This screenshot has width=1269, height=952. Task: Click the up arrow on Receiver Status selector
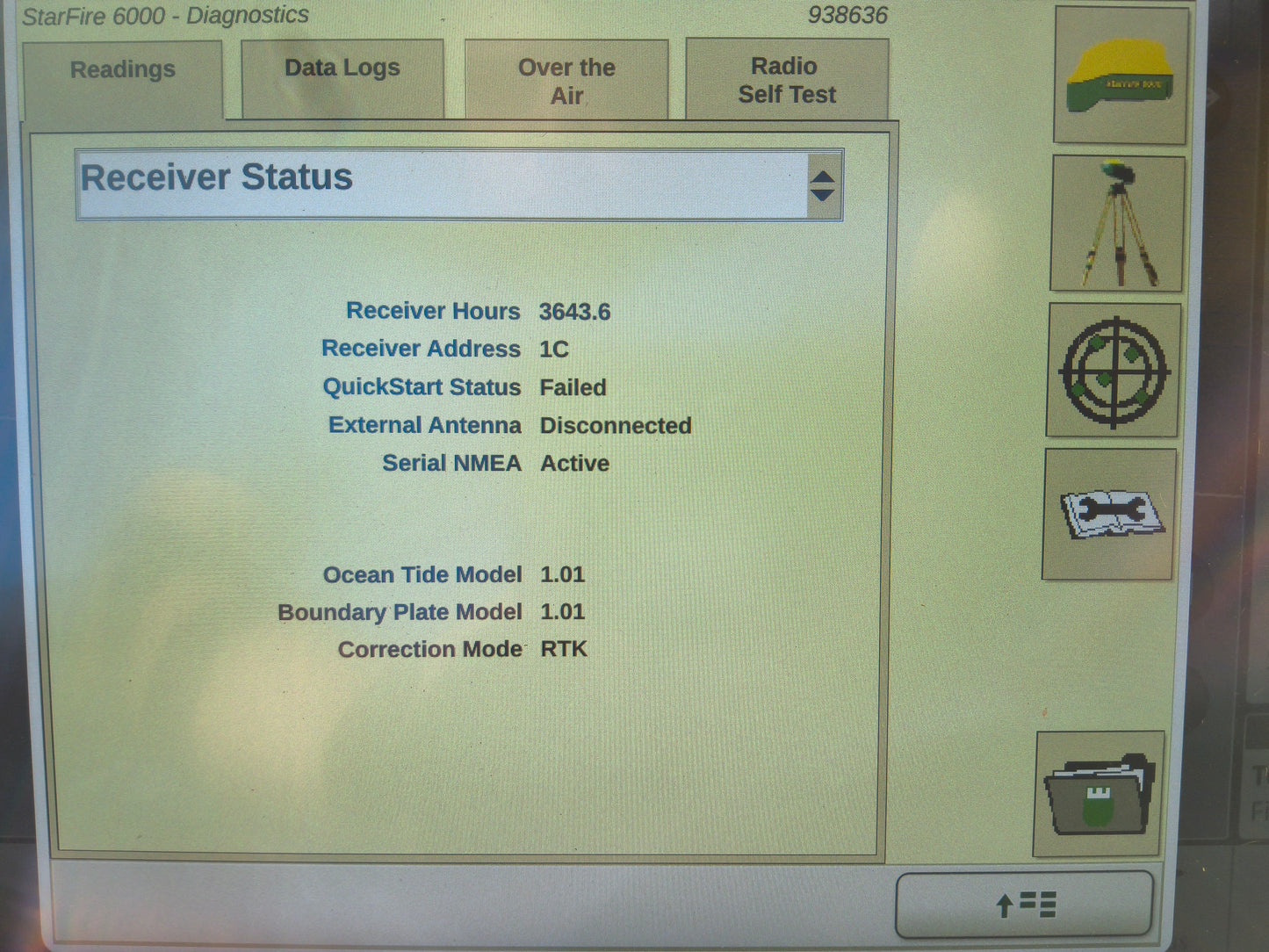(x=822, y=176)
